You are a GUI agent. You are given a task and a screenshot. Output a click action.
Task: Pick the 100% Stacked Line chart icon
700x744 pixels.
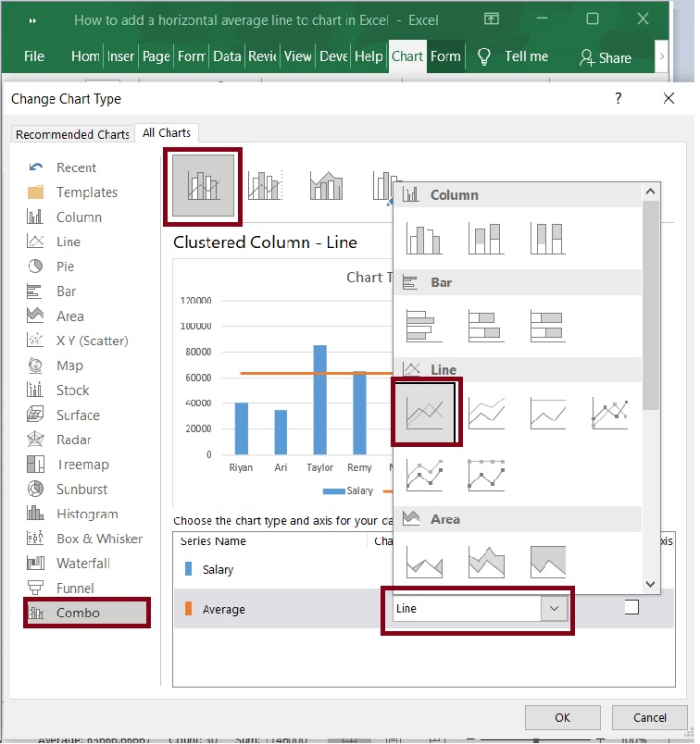click(x=548, y=413)
